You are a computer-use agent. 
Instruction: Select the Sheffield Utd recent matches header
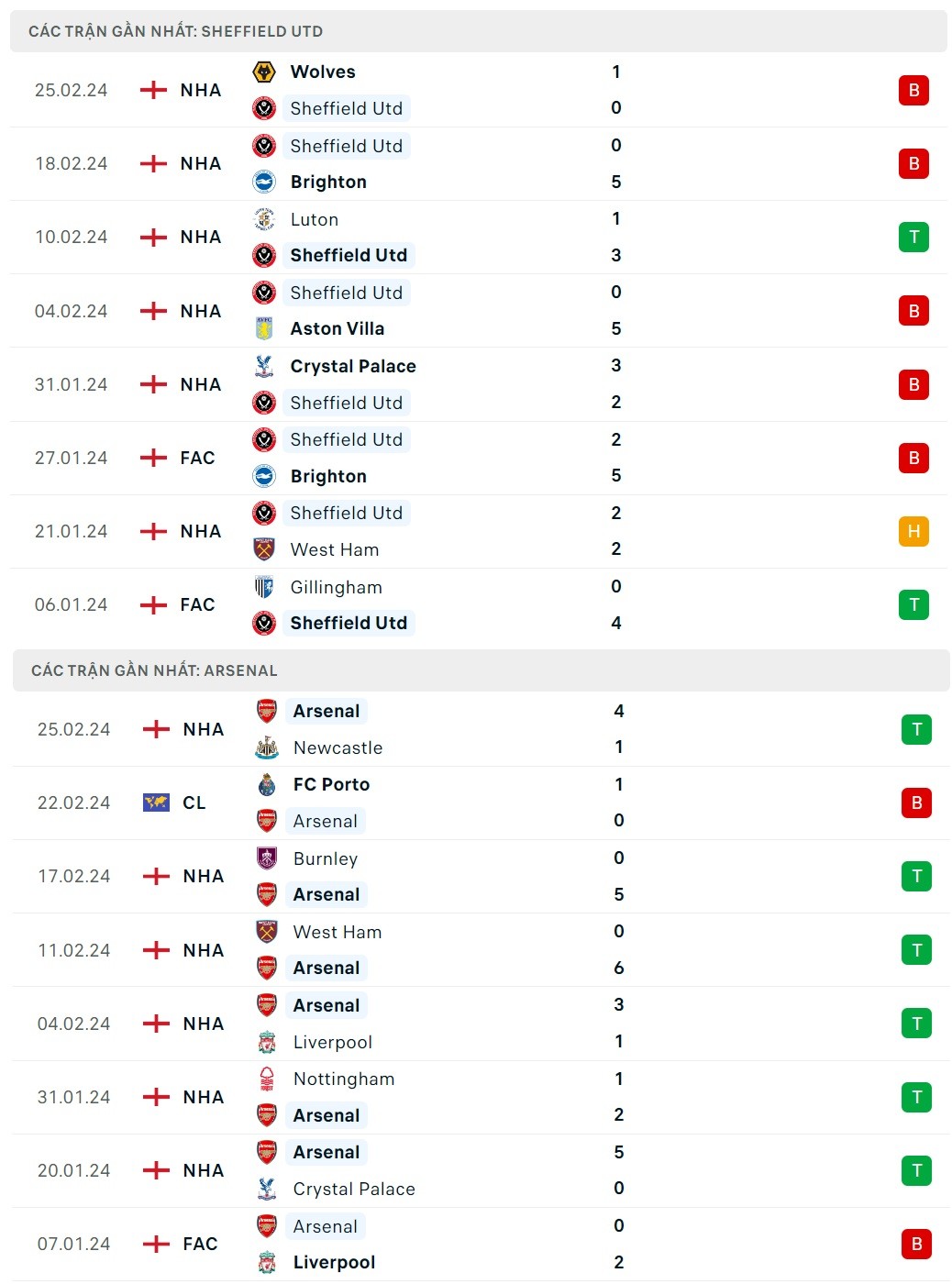176,31
